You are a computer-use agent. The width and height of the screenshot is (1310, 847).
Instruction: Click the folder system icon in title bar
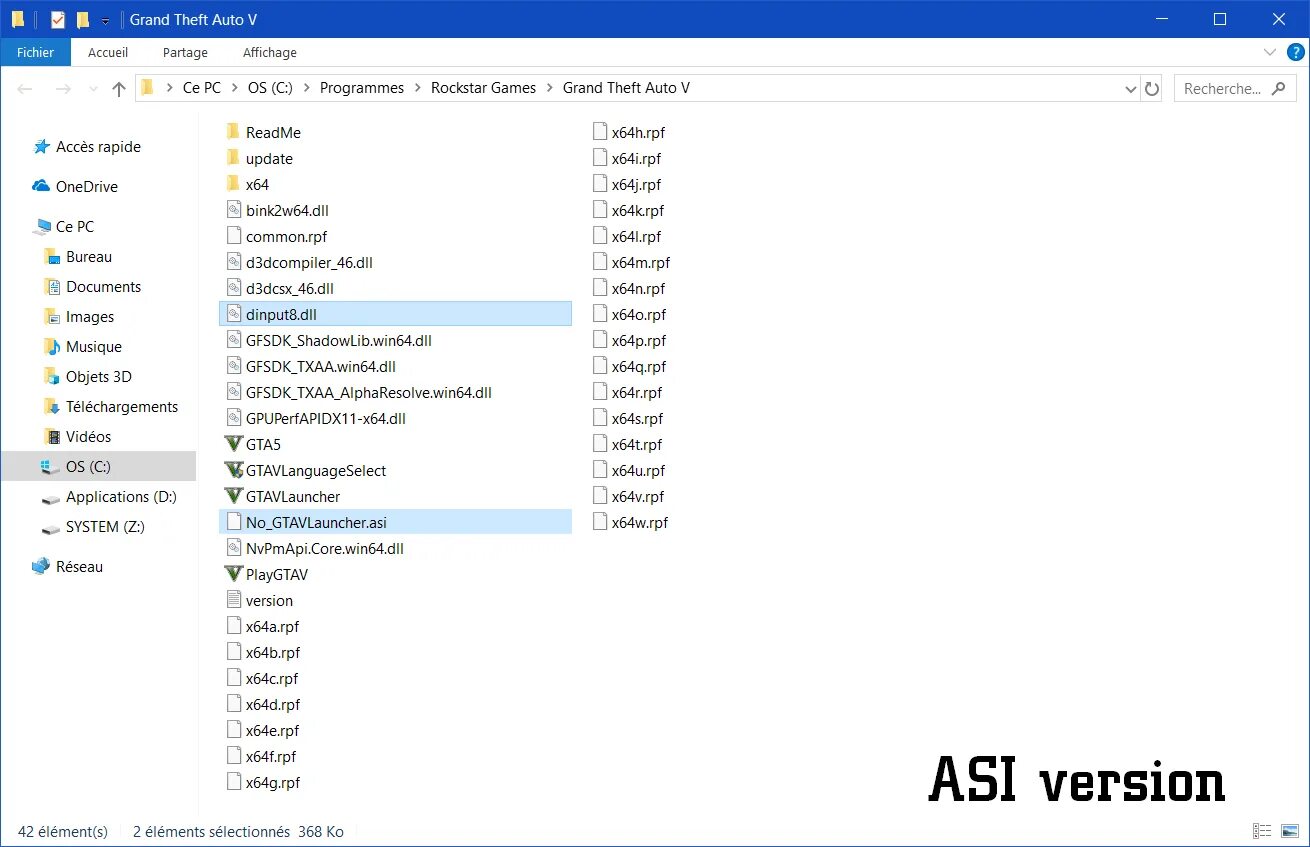tap(18, 19)
